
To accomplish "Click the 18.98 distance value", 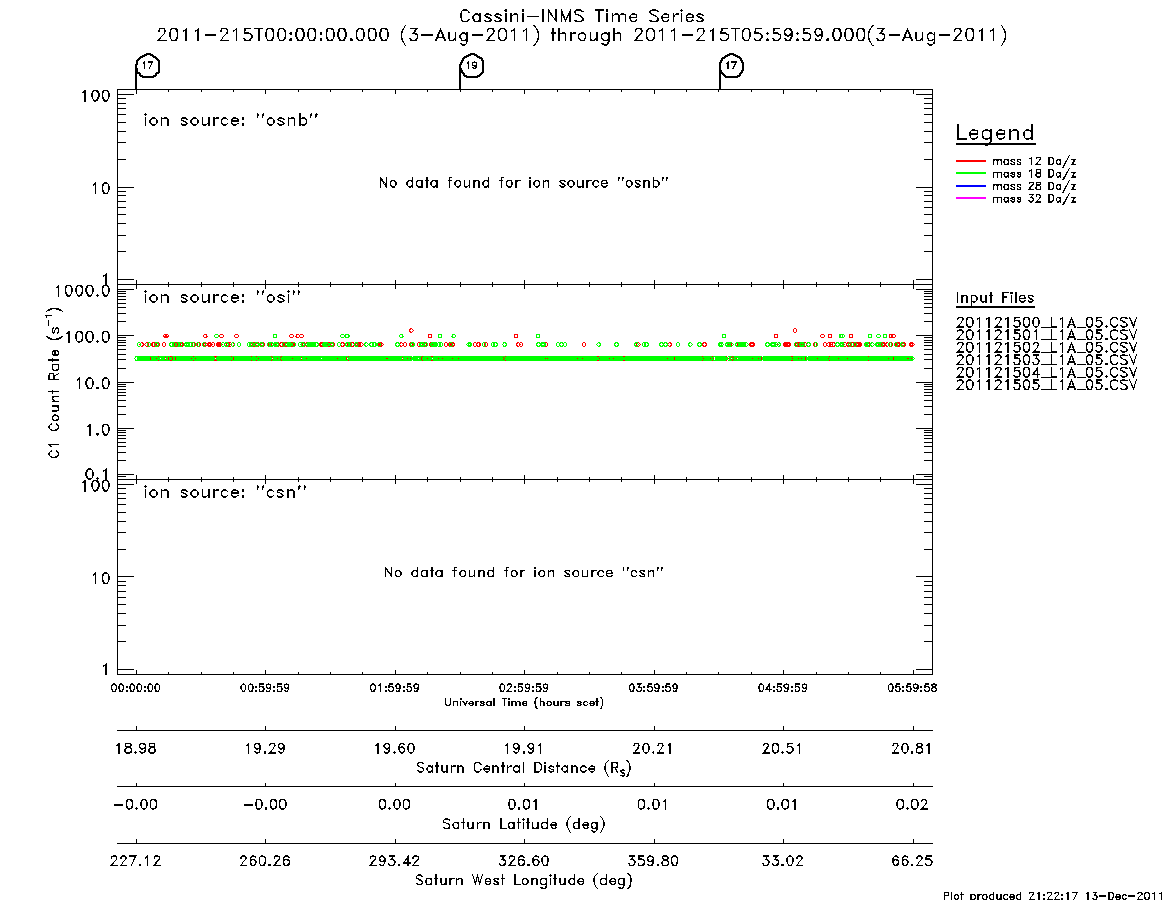I will click(135, 748).
